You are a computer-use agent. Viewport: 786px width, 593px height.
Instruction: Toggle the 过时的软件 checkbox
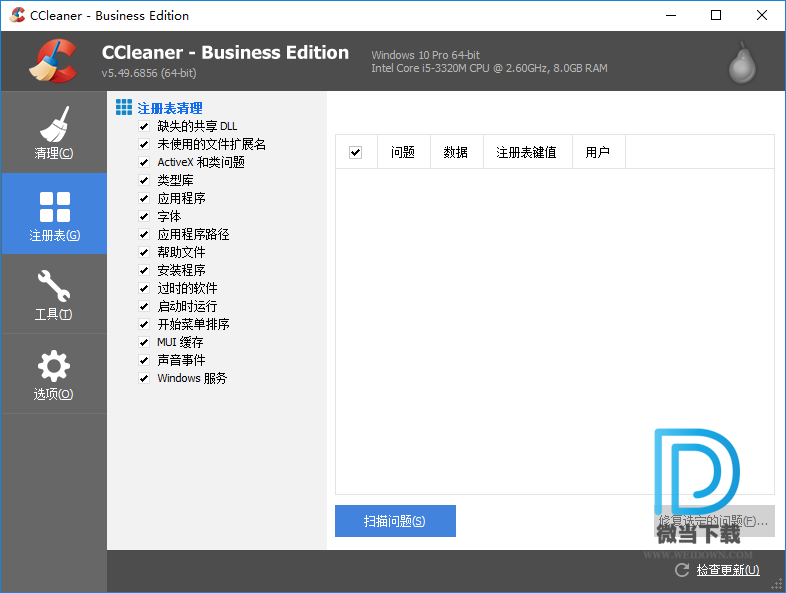[144, 288]
